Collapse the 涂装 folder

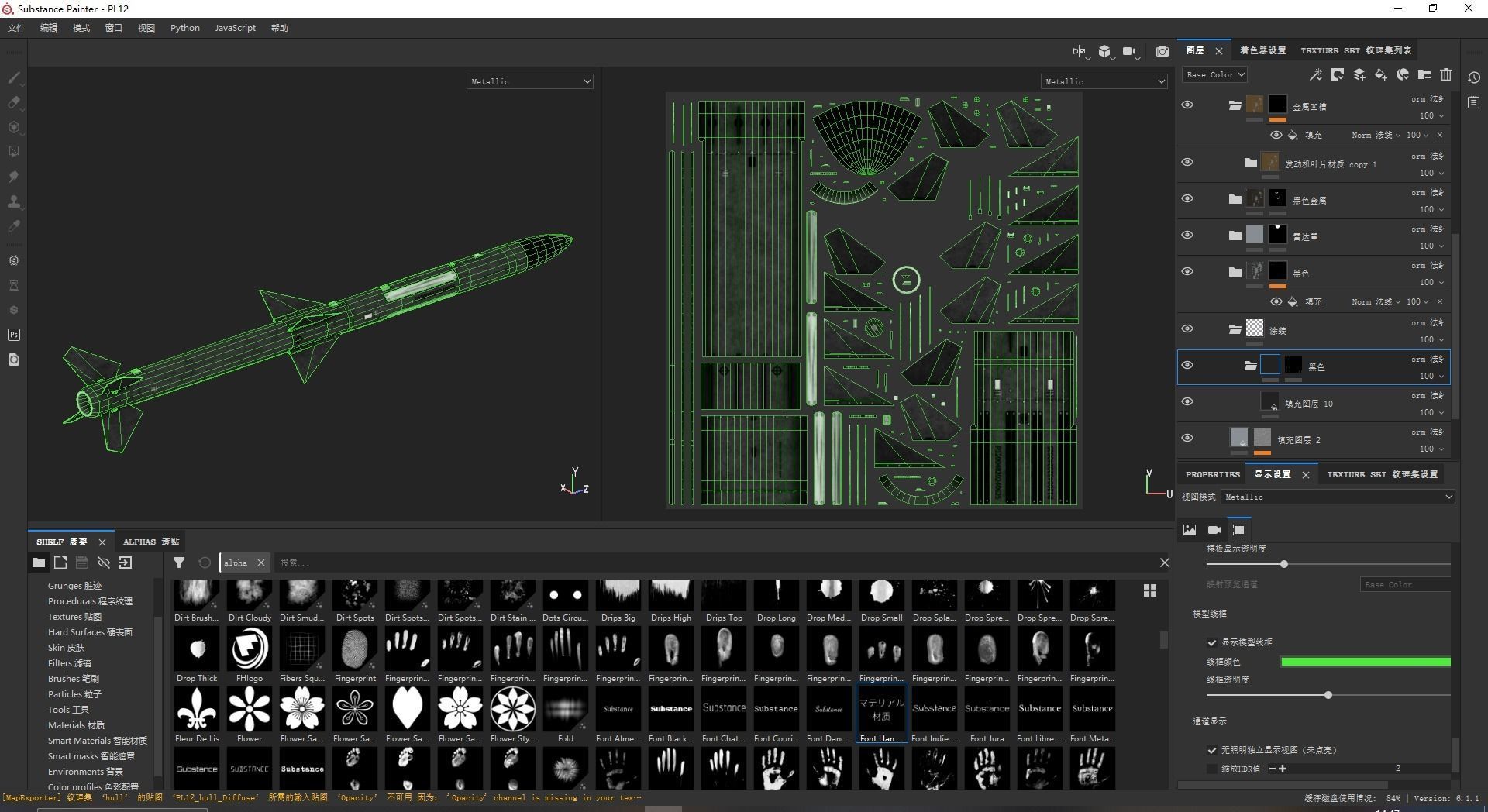click(1235, 329)
